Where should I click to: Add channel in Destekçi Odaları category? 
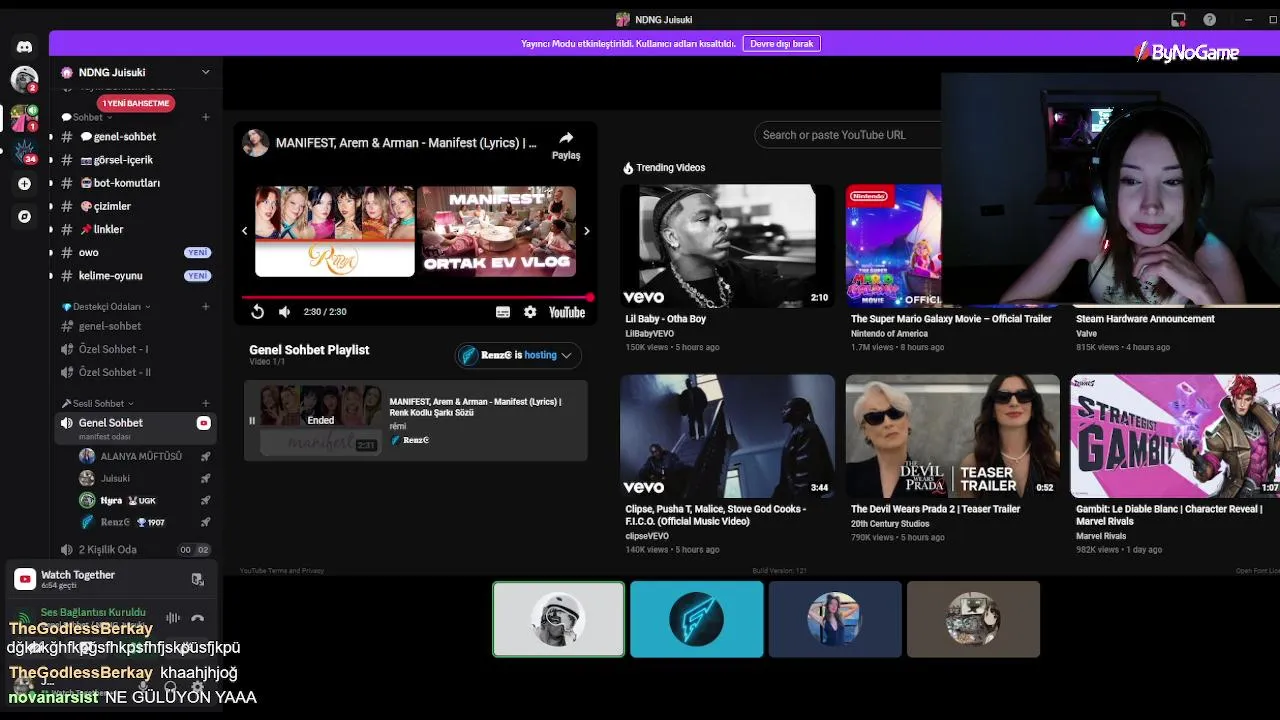(206, 306)
